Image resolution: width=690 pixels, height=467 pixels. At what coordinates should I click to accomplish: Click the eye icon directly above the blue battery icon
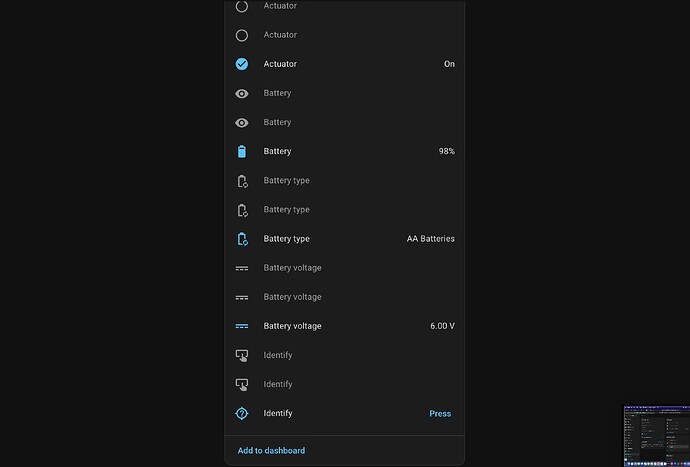pyautogui.click(x=242, y=122)
